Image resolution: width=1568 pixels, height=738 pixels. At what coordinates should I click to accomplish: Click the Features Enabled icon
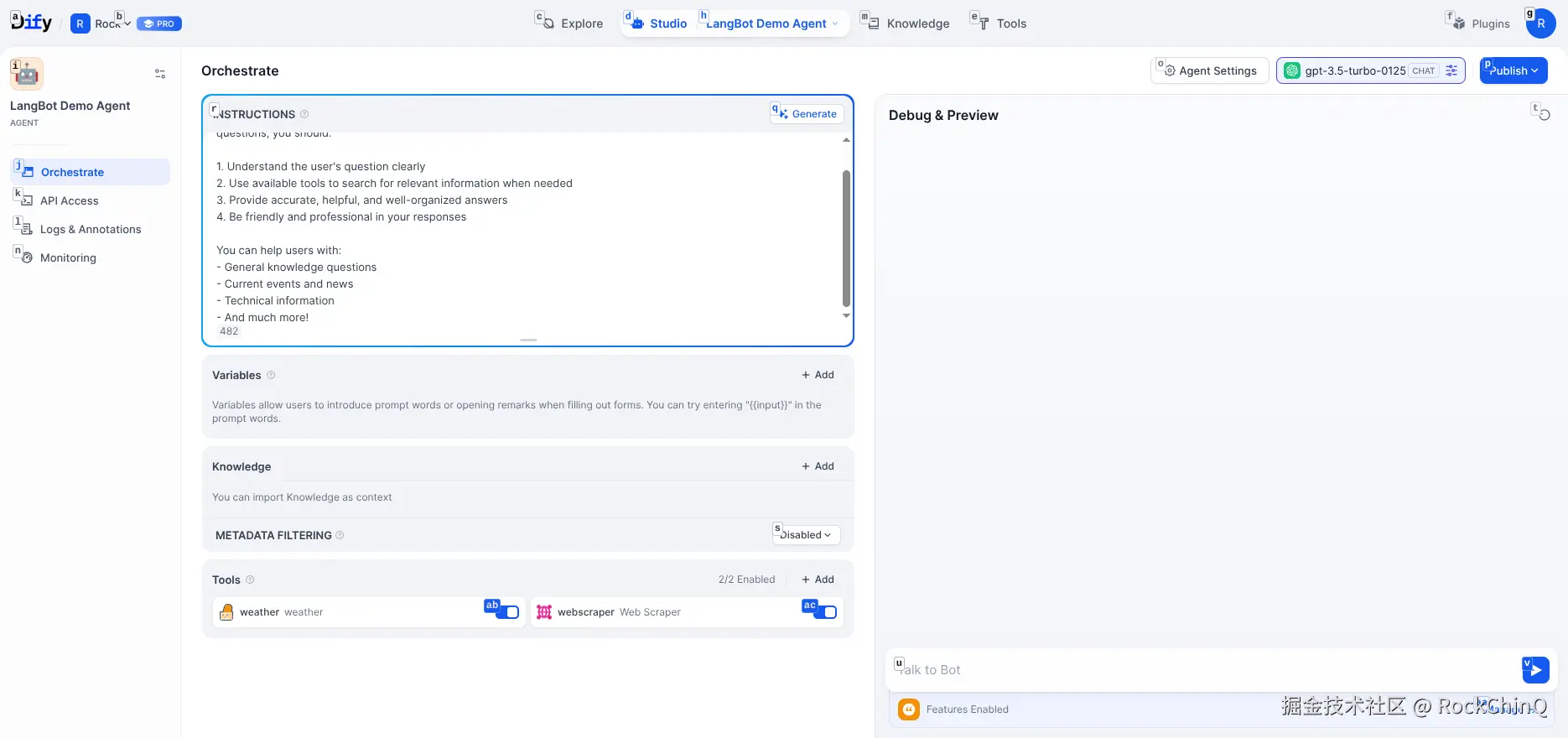909,709
